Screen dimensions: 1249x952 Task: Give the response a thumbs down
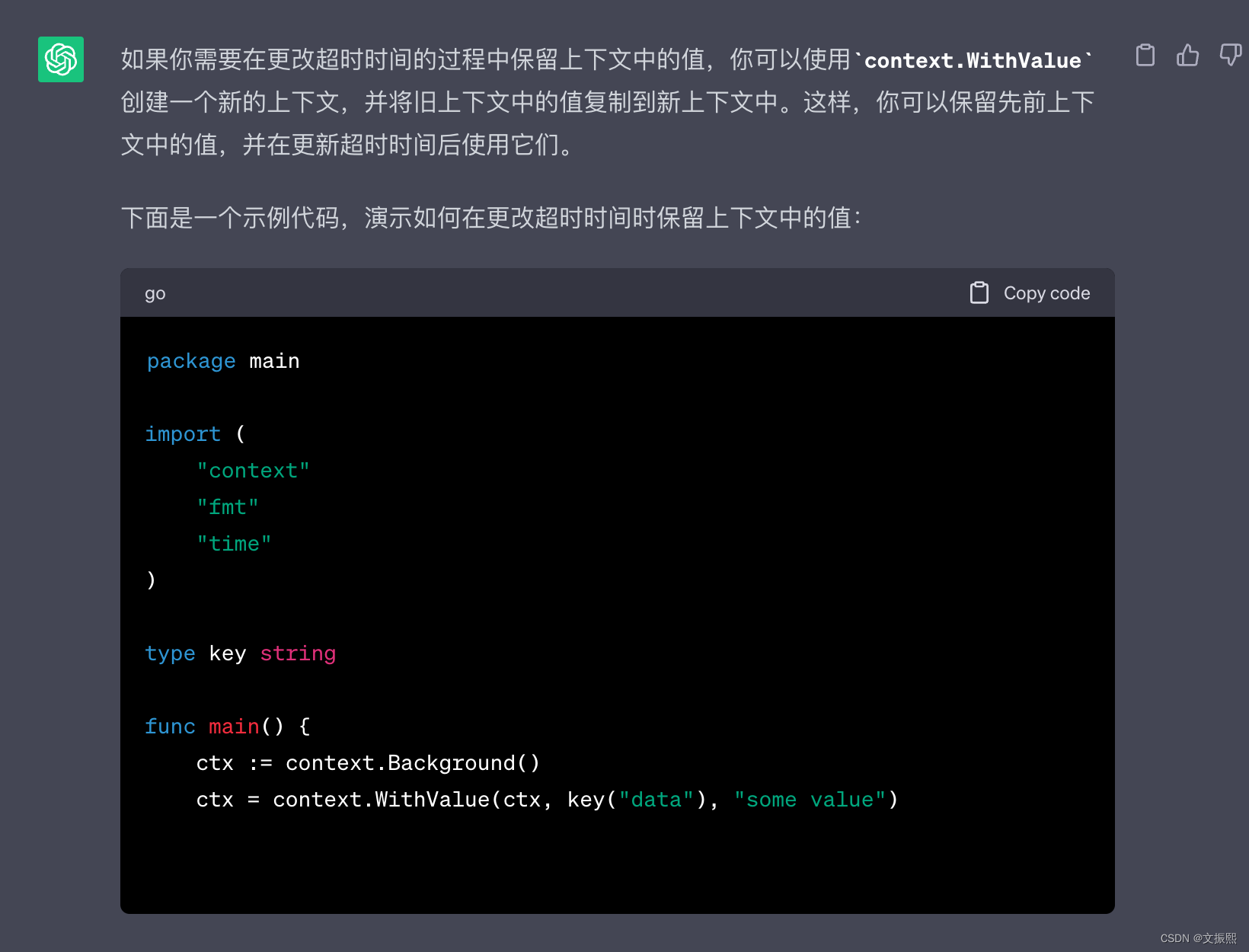1230,56
